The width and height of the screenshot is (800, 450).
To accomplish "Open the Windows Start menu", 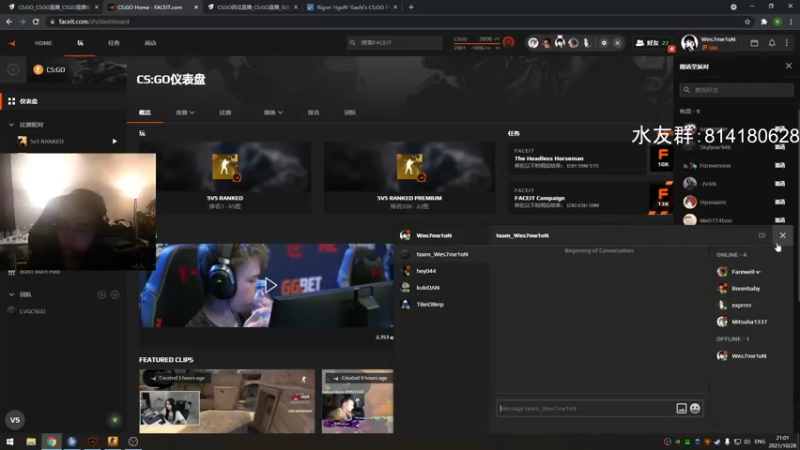I will pos(10,441).
